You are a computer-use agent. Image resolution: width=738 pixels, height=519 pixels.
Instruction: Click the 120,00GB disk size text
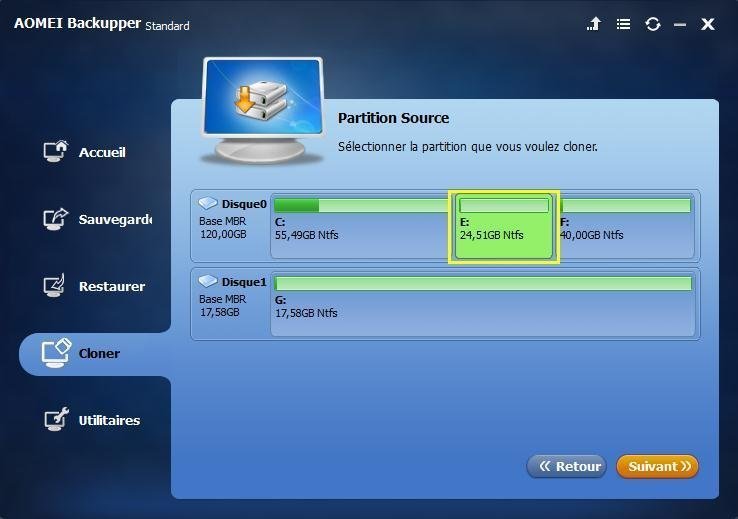(223, 234)
